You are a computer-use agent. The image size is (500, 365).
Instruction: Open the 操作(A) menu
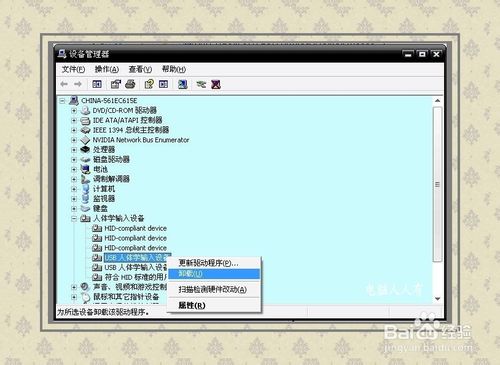[x=107, y=69]
